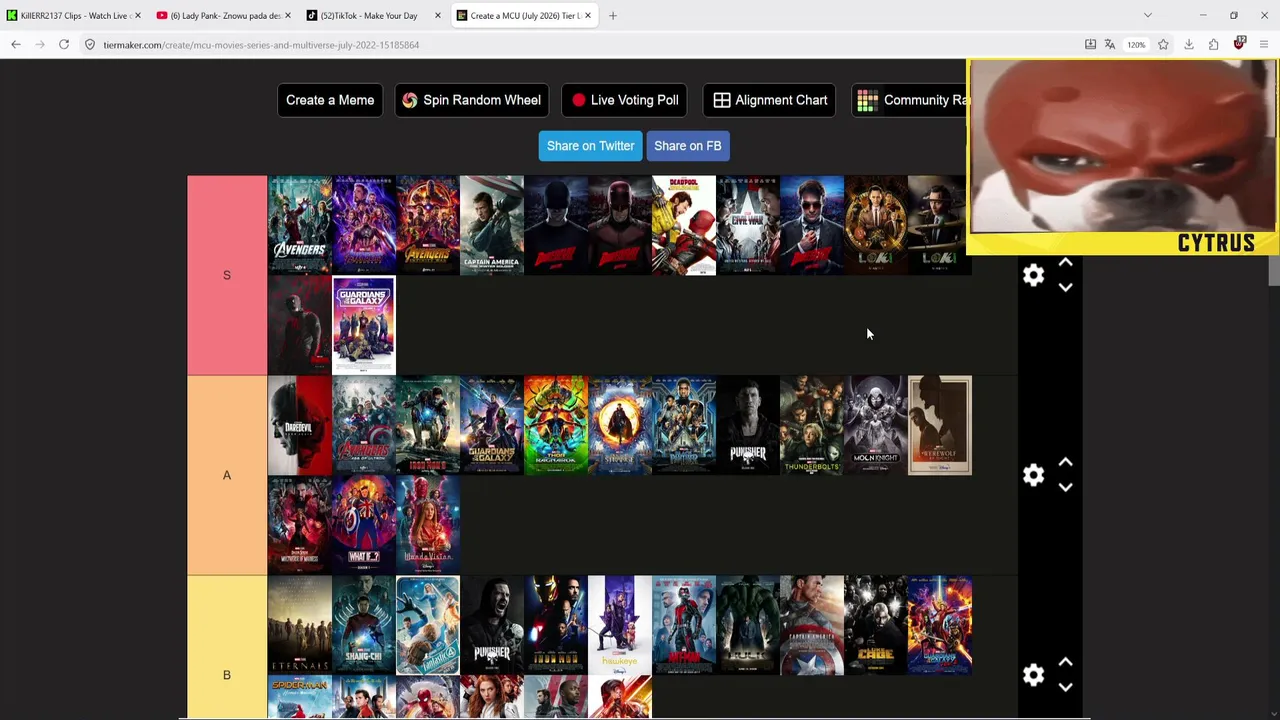Reset zoom via the 120% badge
Screen dimensions: 1280x720
point(1136,45)
